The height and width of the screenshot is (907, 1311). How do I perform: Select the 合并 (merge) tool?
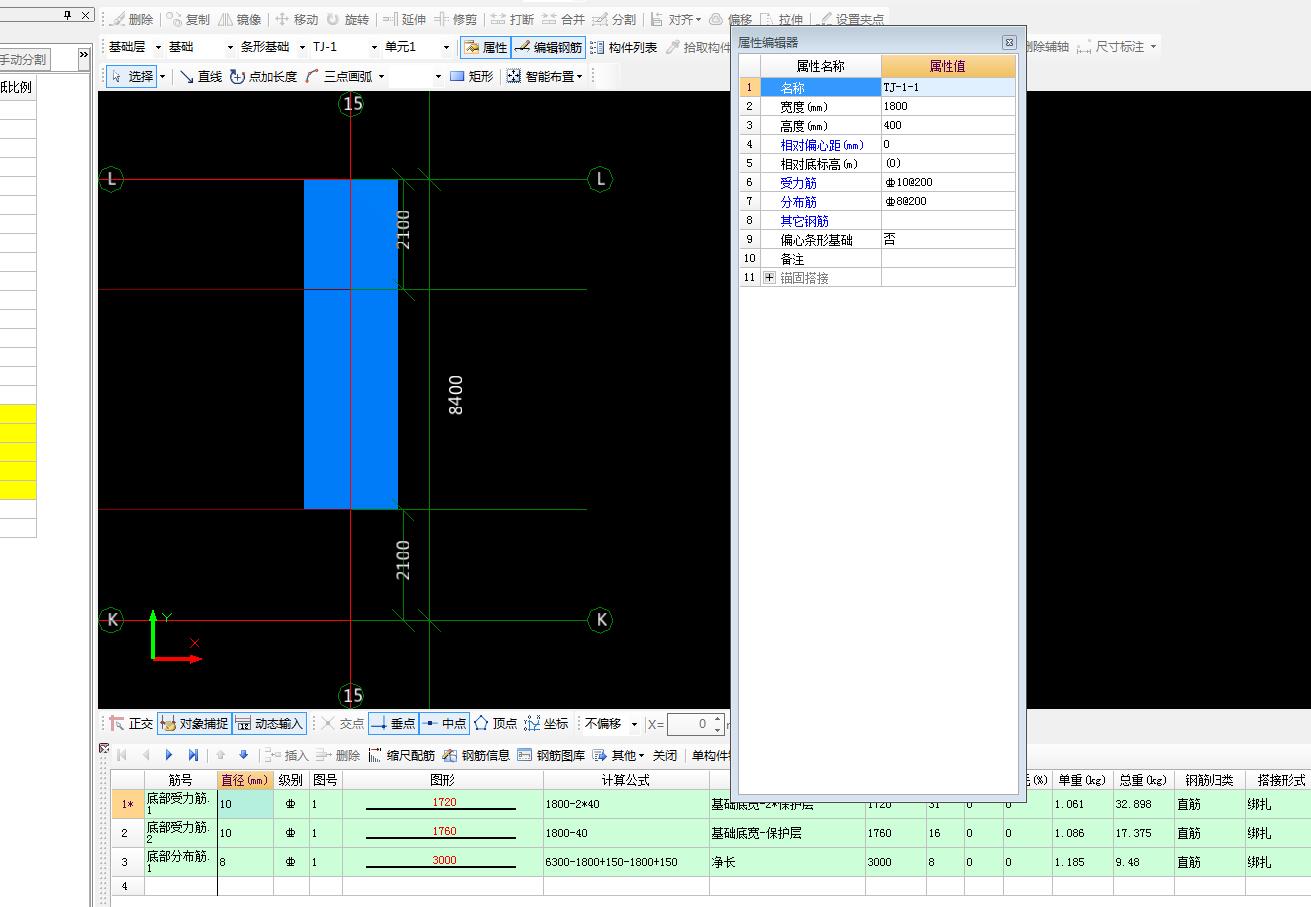click(x=563, y=19)
